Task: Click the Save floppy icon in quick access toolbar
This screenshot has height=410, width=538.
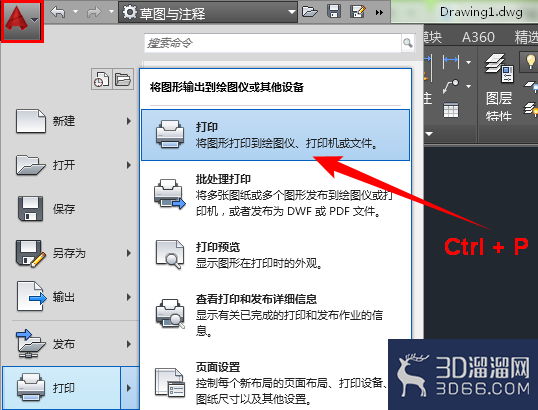Action: tap(334, 12)
